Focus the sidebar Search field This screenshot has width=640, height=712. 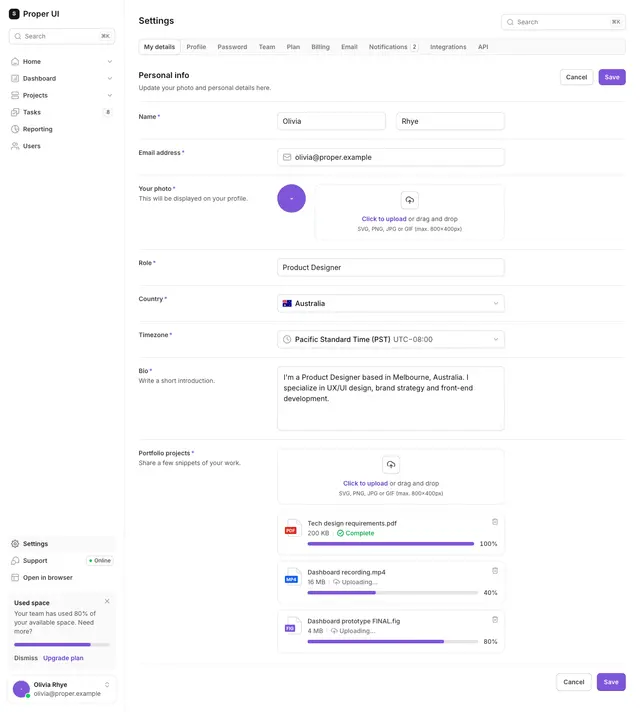pyautogui.click(x=62, y=36)
